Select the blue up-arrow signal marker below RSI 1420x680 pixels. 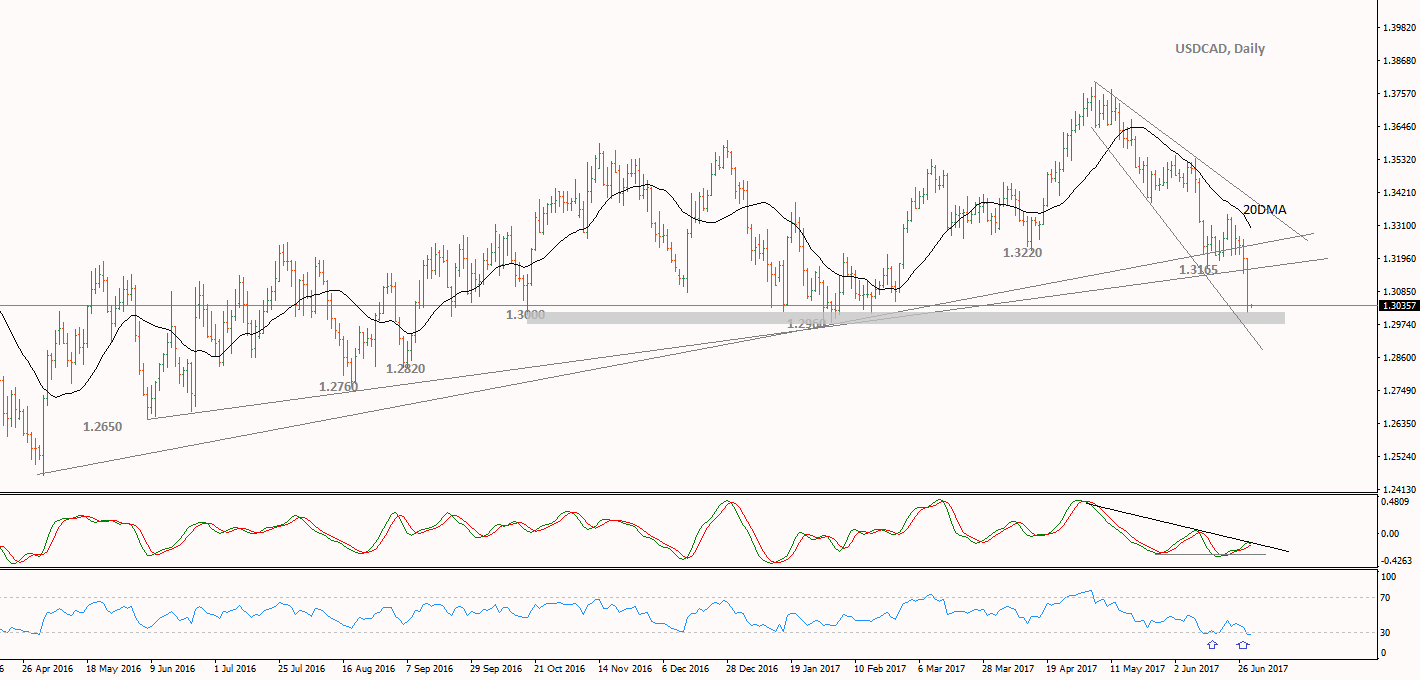pyautogui.click(x=1212, y=645)
